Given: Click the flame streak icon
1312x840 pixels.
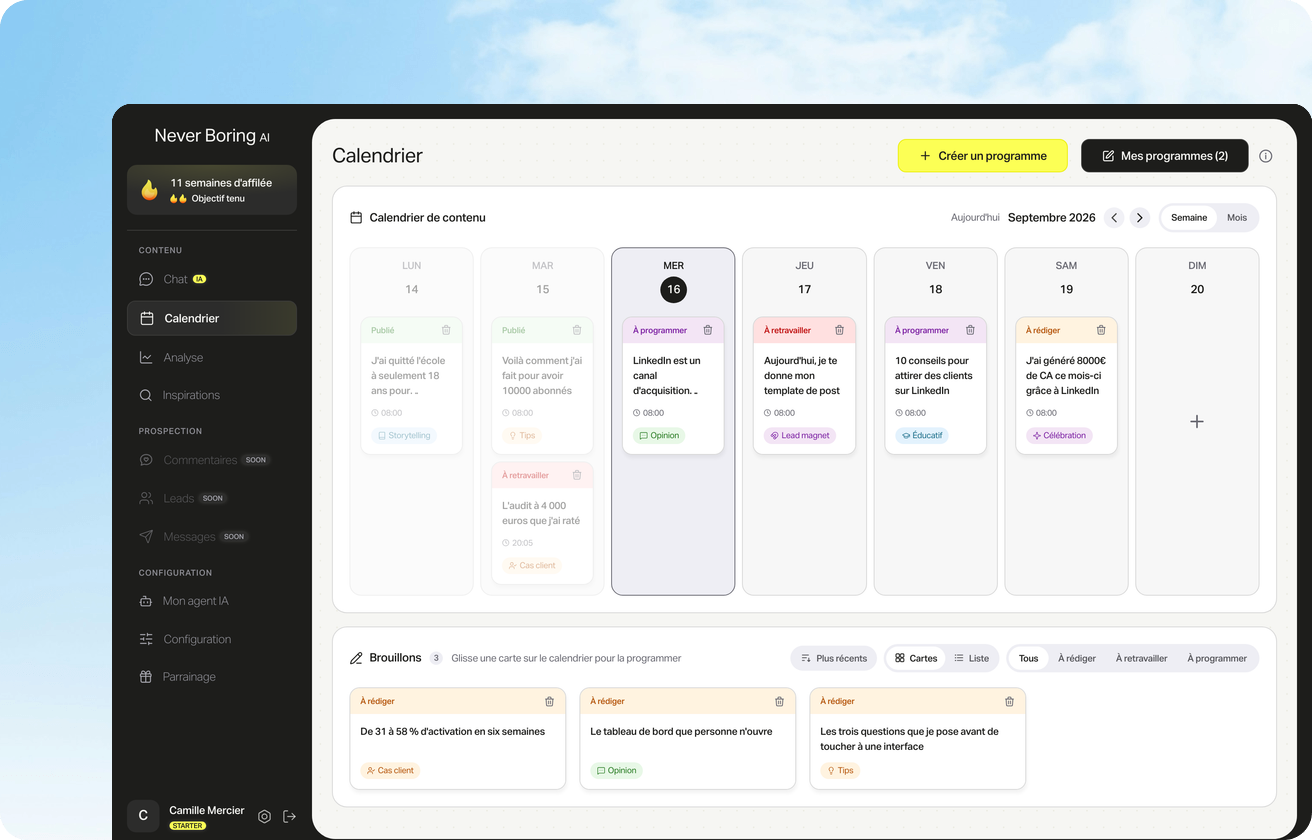Looking at the screenshot, I should 149,190.
